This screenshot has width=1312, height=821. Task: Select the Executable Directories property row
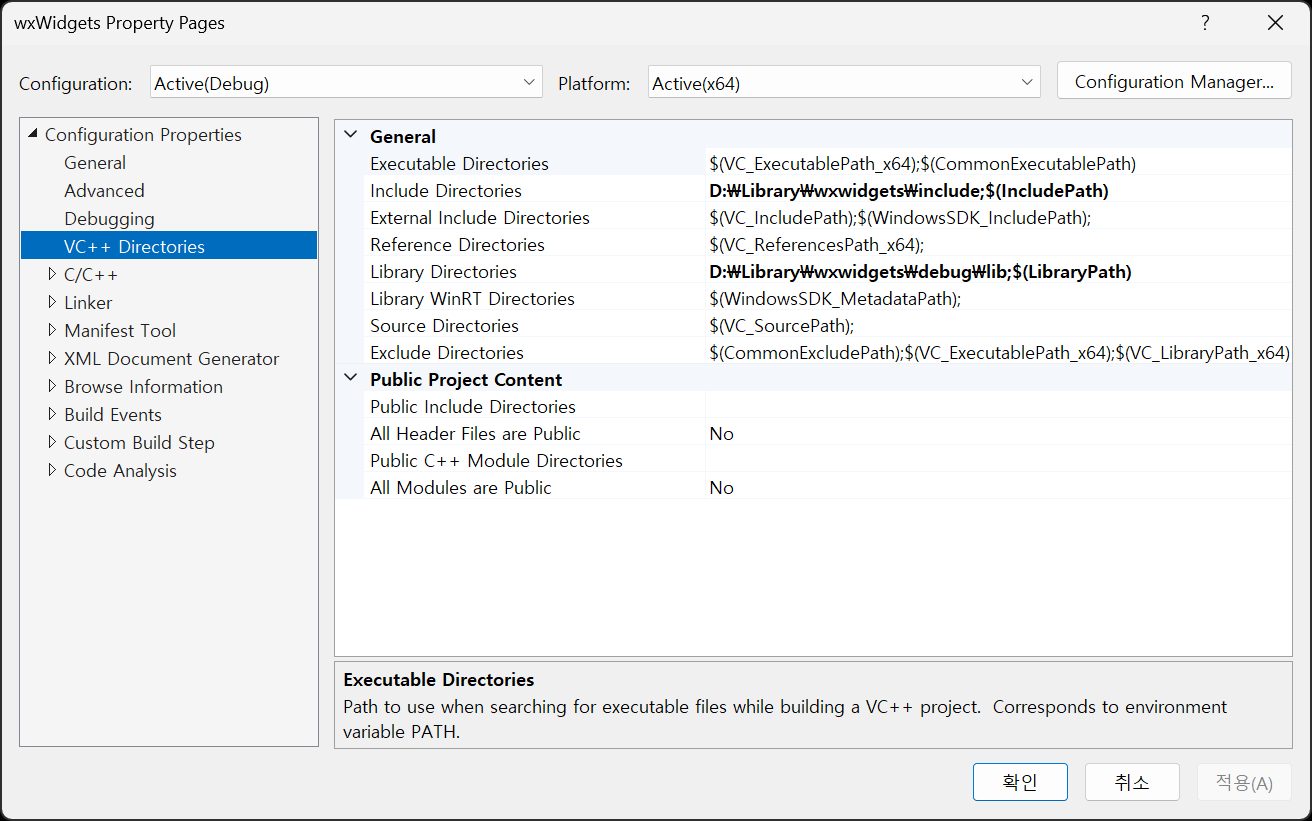tap(827, 163)
